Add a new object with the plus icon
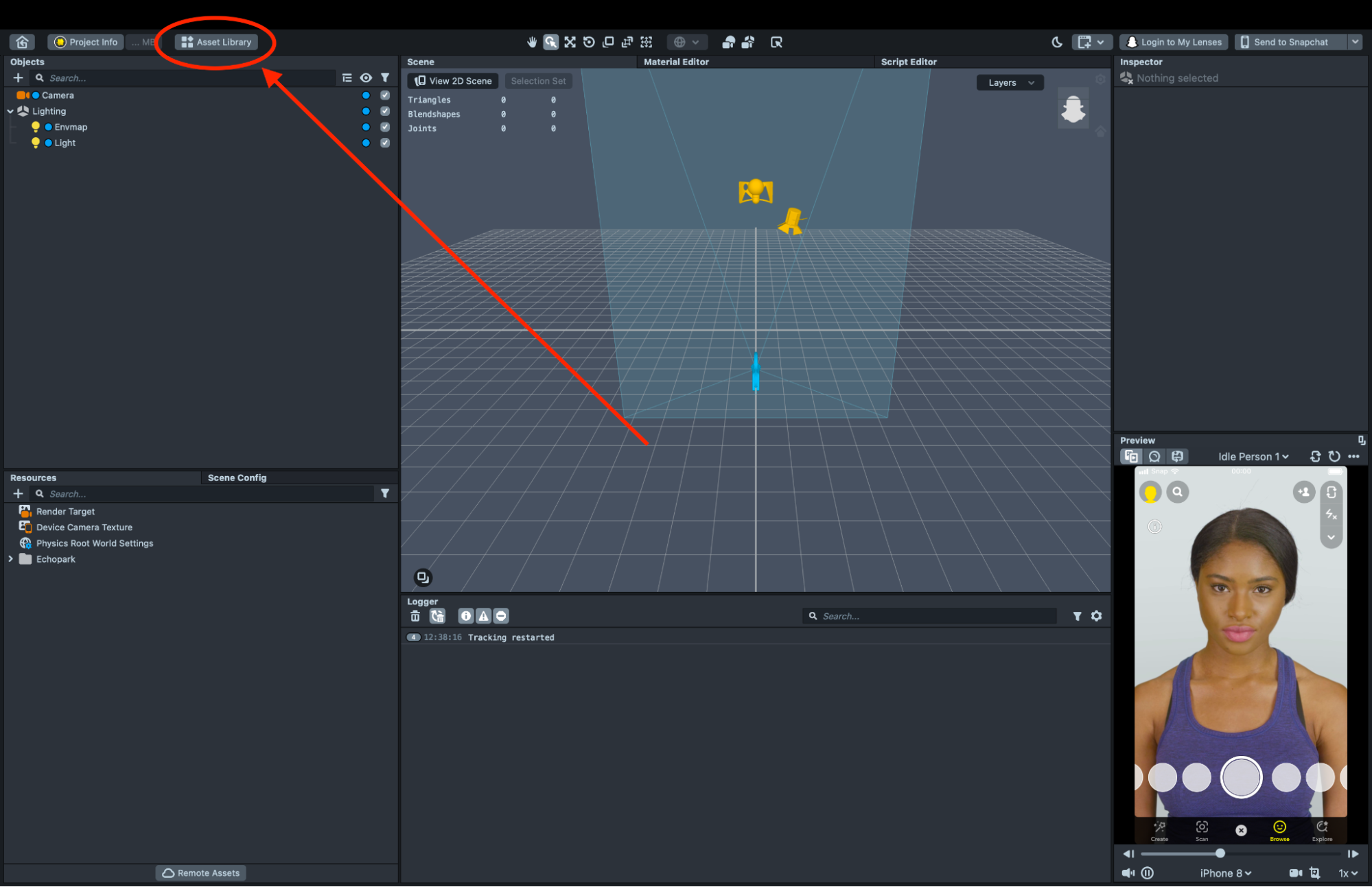Image resolution: width=1372 pixels, height=887 pixels. pyautogui.click(x=18, y=78)
